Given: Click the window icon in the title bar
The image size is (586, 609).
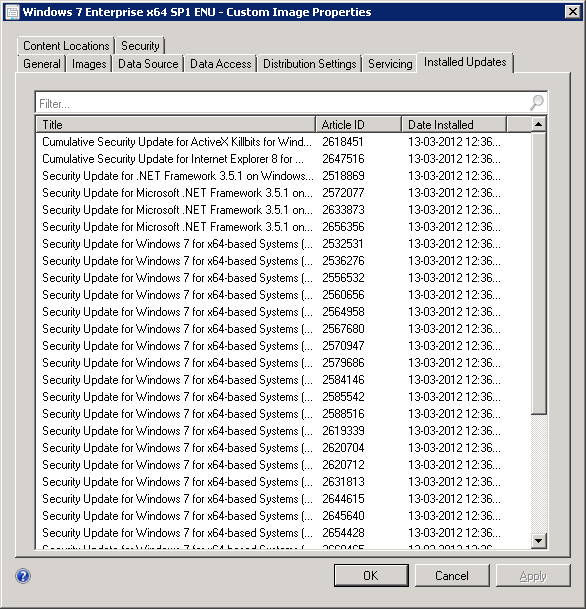Looking at the screenshot, I should tap(12, 12).
